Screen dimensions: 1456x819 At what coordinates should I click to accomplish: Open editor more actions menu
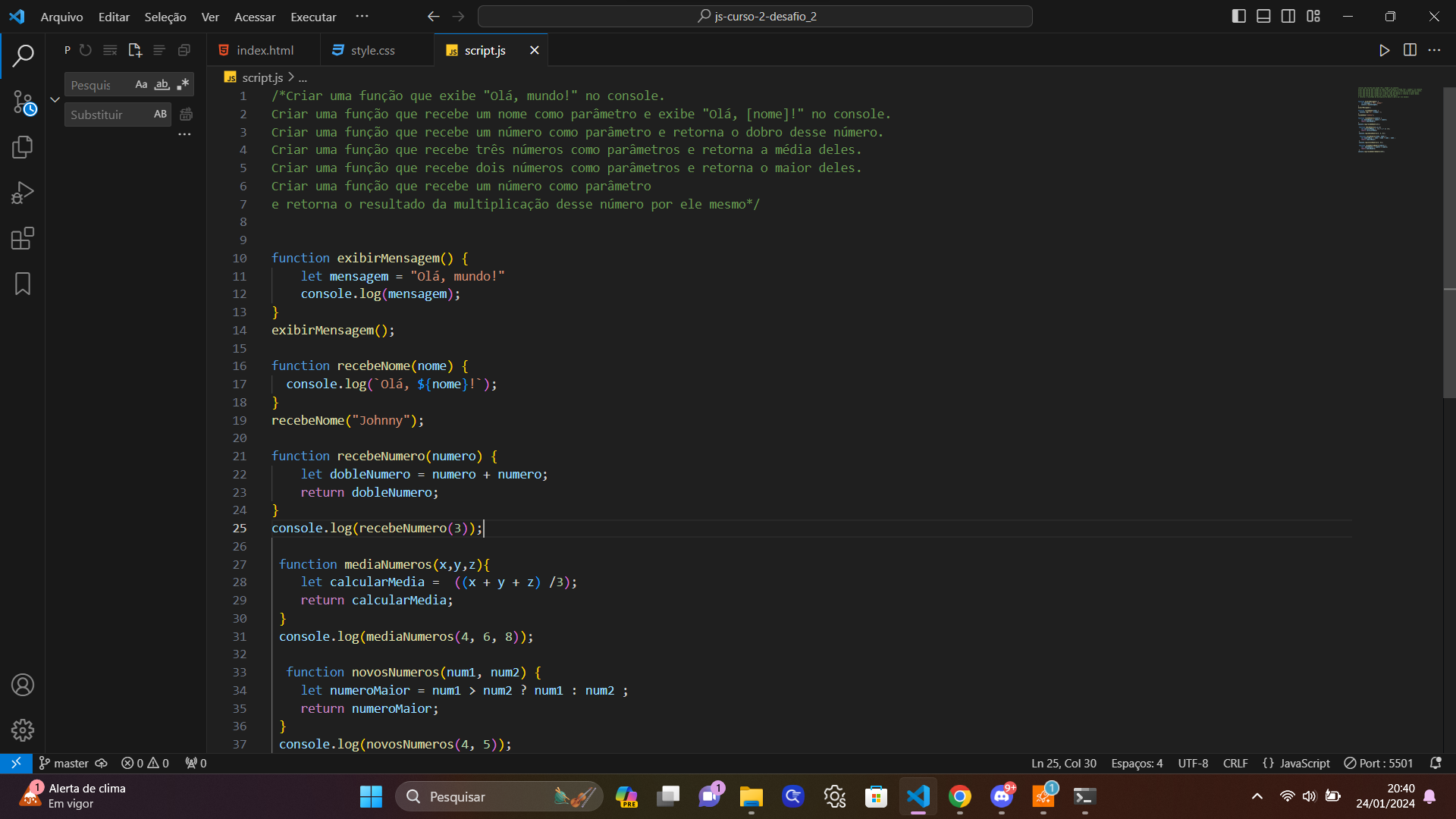pyautogui.click(x=1434, y=50)
